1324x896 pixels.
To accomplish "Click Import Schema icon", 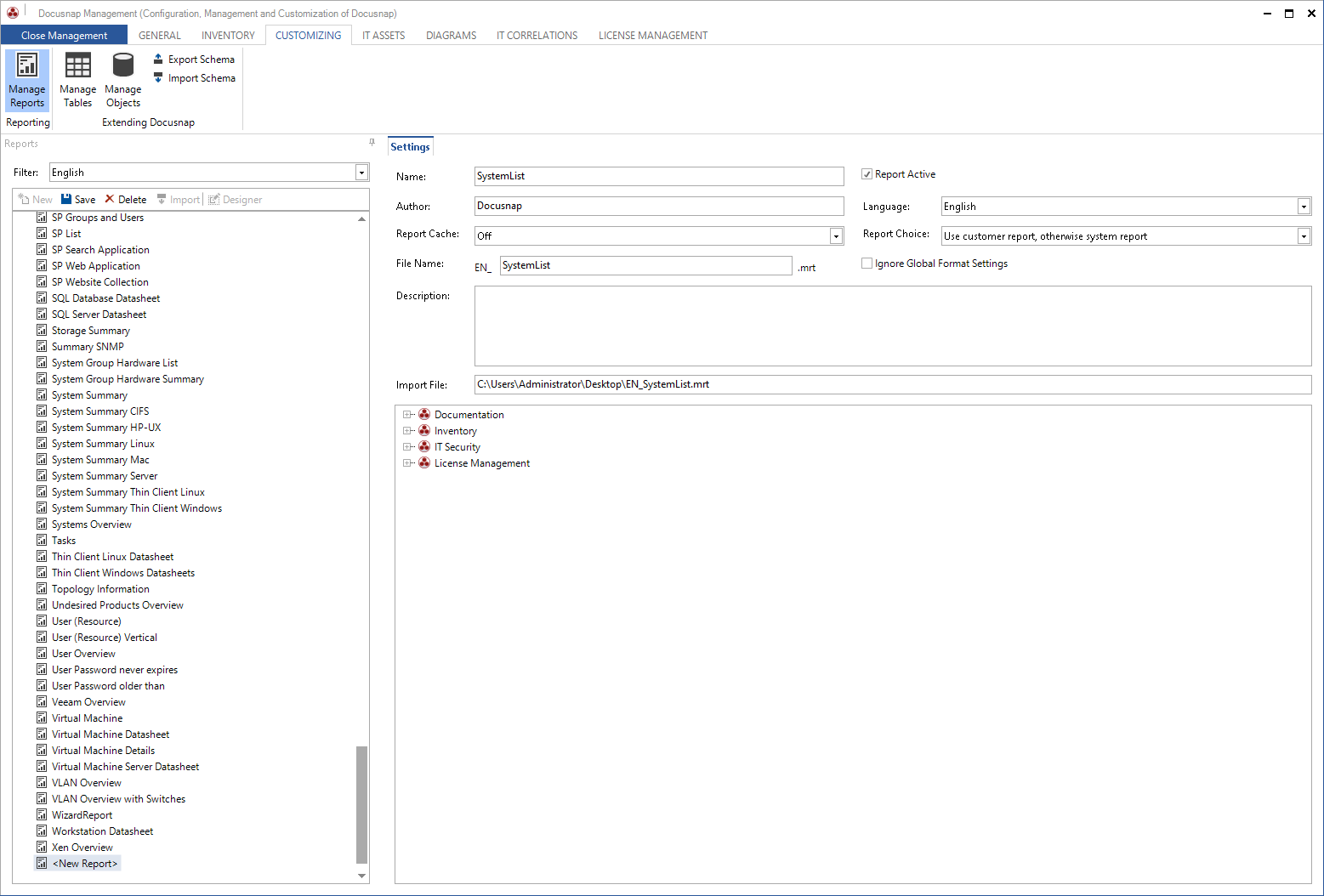I will click(x=158, y=77).
